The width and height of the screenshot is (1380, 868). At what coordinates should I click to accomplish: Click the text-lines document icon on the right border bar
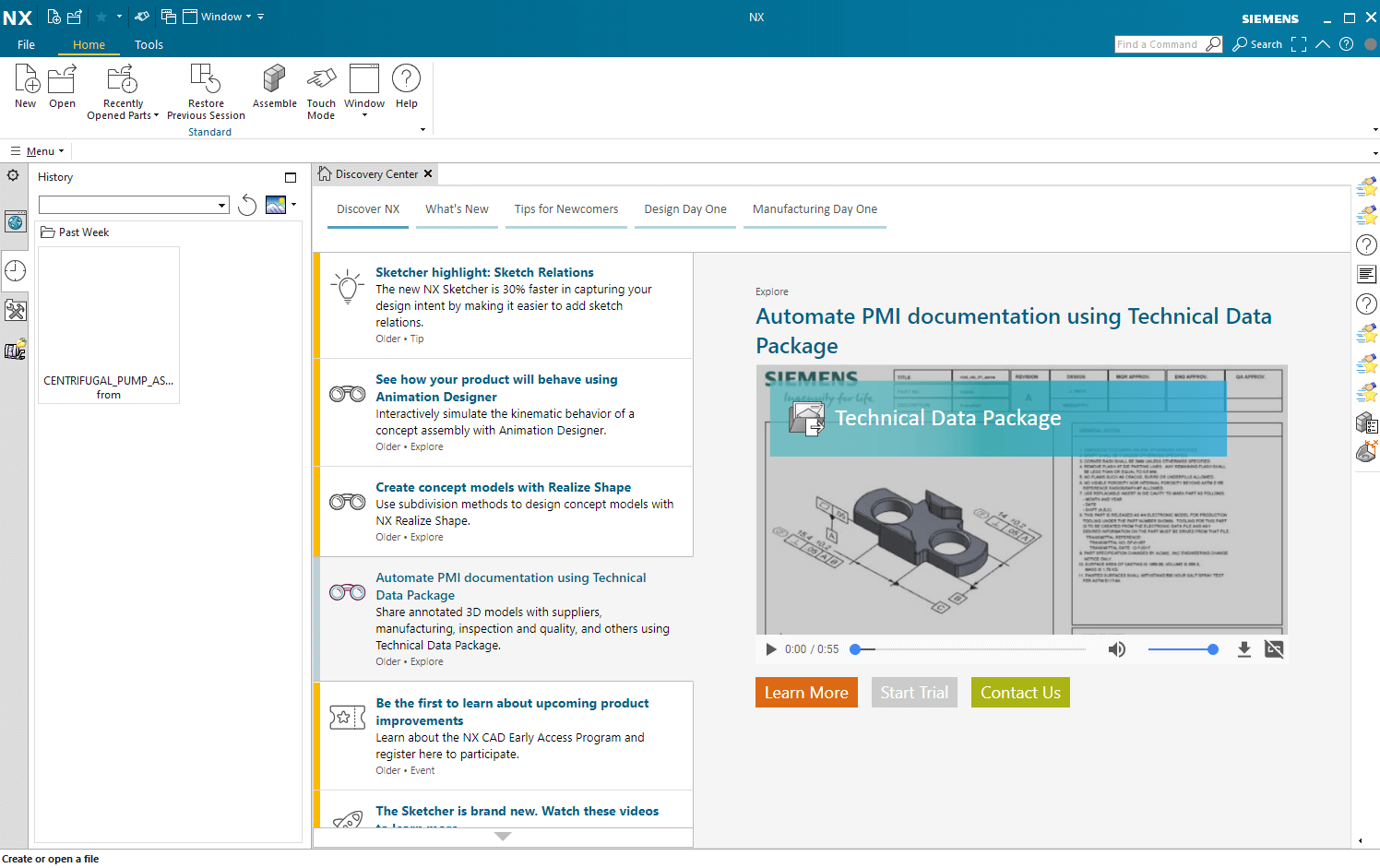(1366, 274)
